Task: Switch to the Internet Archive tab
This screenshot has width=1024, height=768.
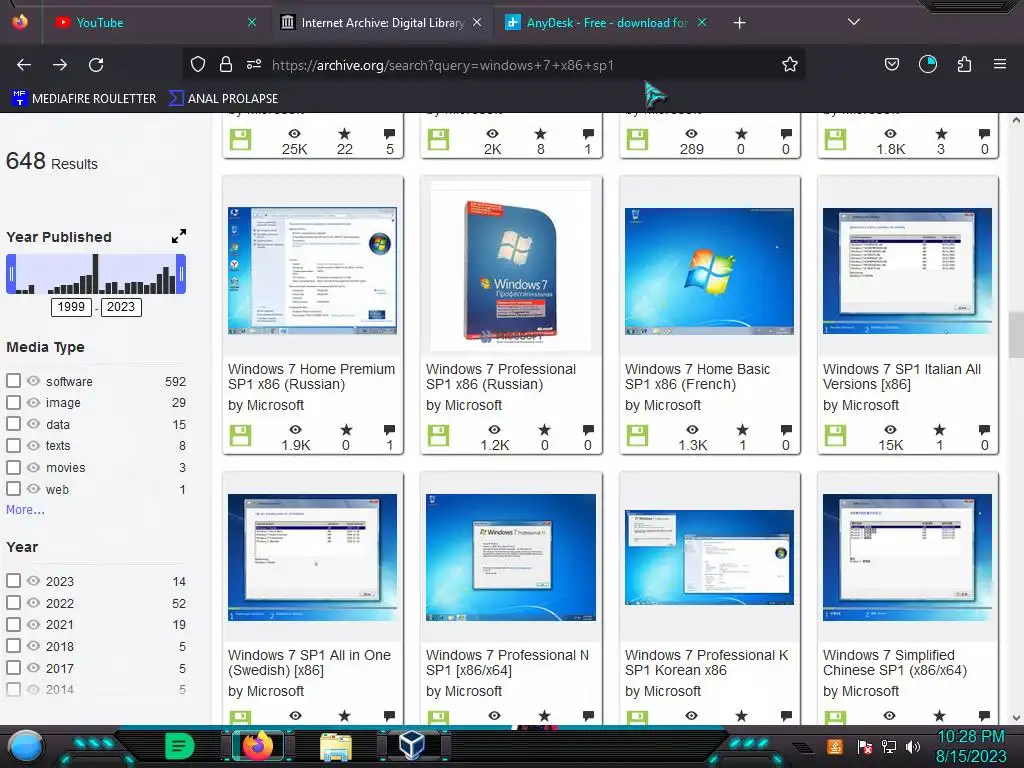Action: click(382, 23)
